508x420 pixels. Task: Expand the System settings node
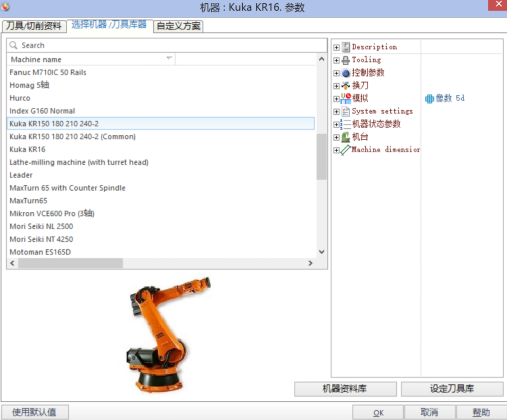[336, 112]
